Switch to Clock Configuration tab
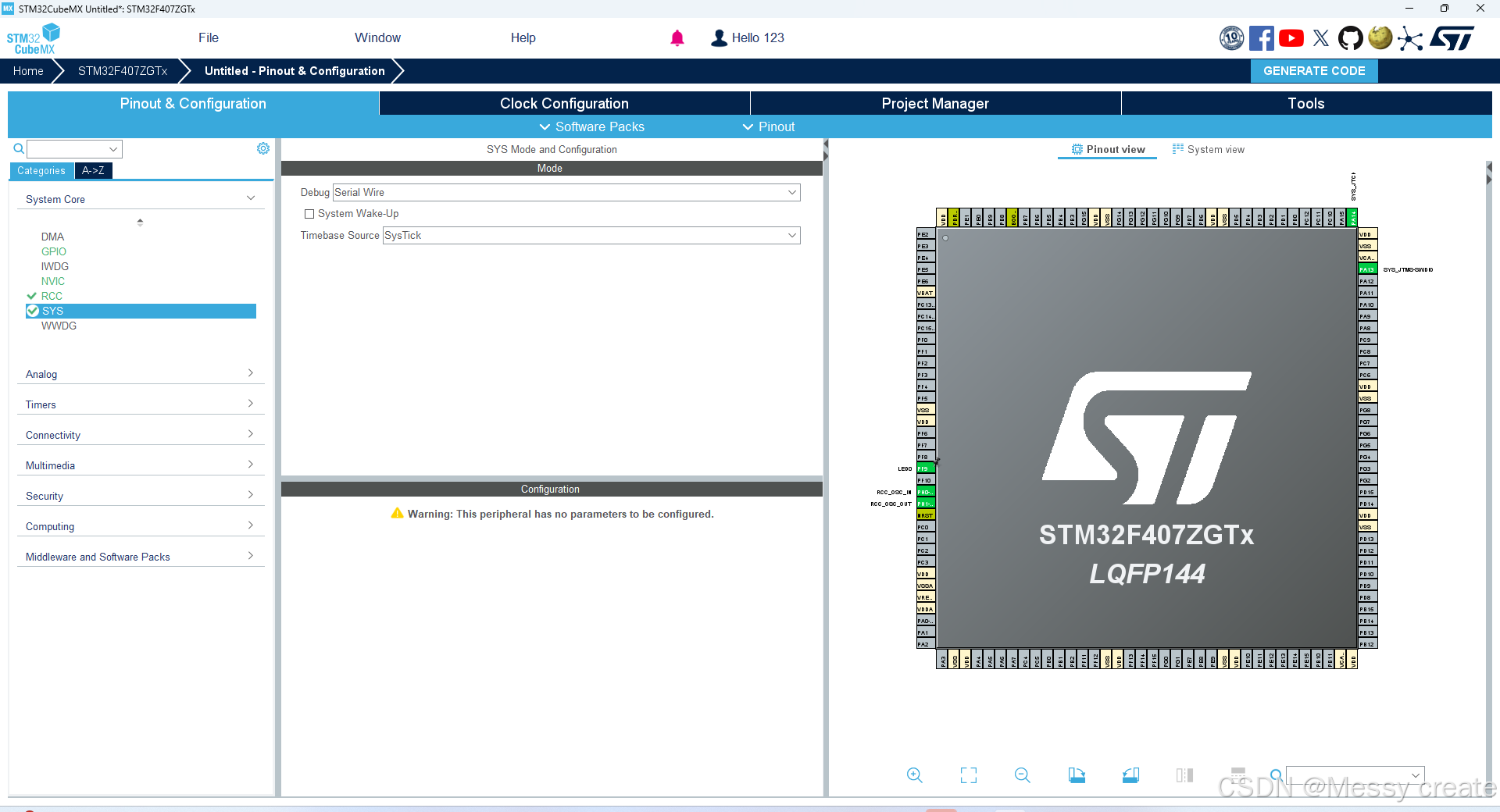Screen dimensions: 1500x812 (564, 103)
